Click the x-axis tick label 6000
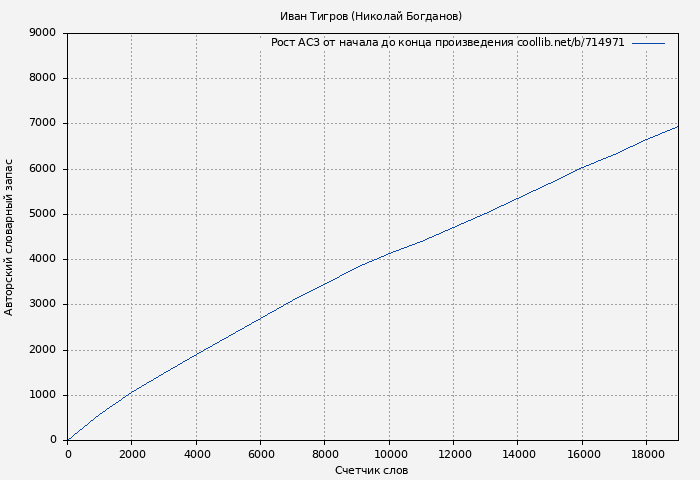The height and width of the screenshot is (480, 700). tap(260, 454)
